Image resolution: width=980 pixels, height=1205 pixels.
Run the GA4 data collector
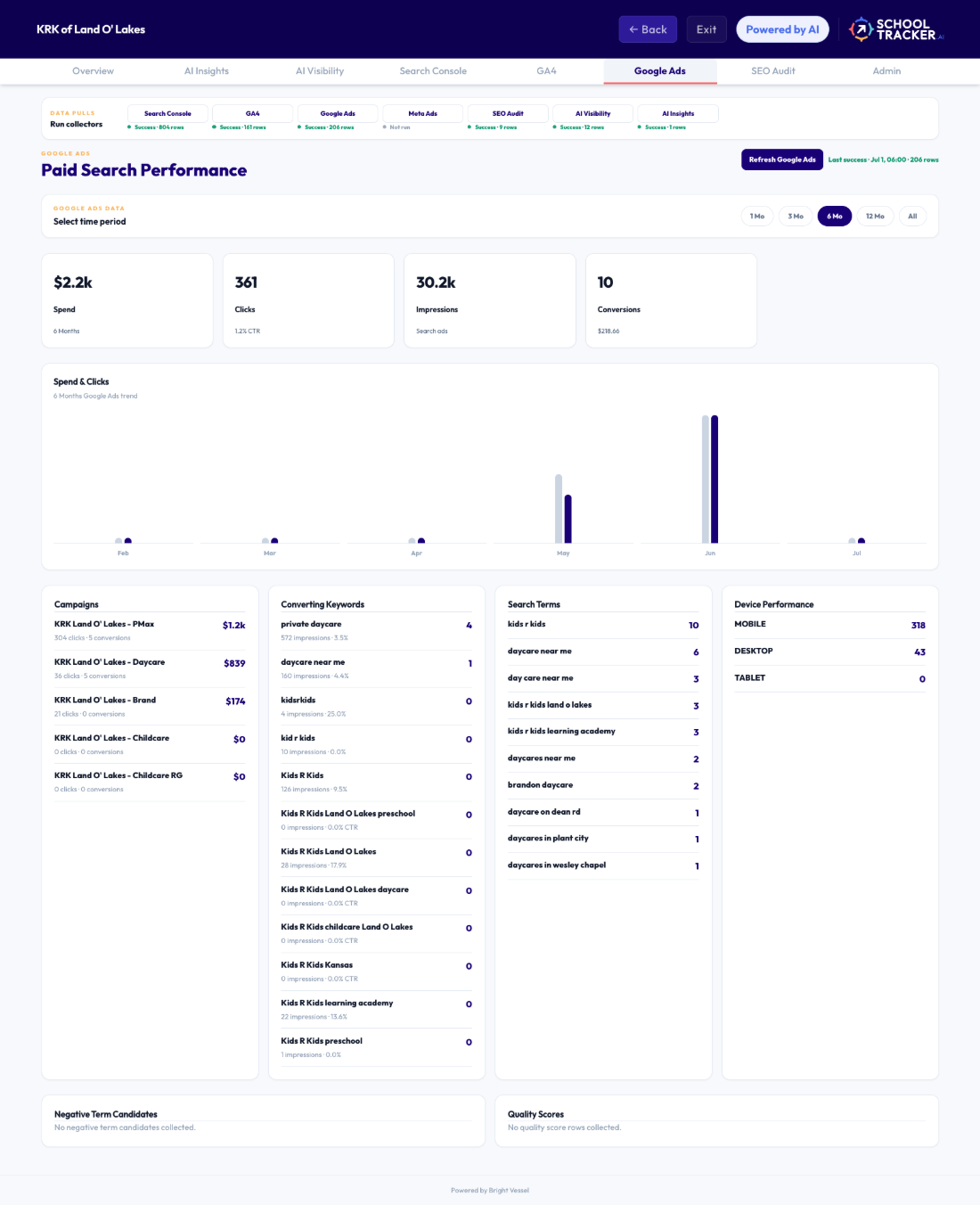[253, 113]
